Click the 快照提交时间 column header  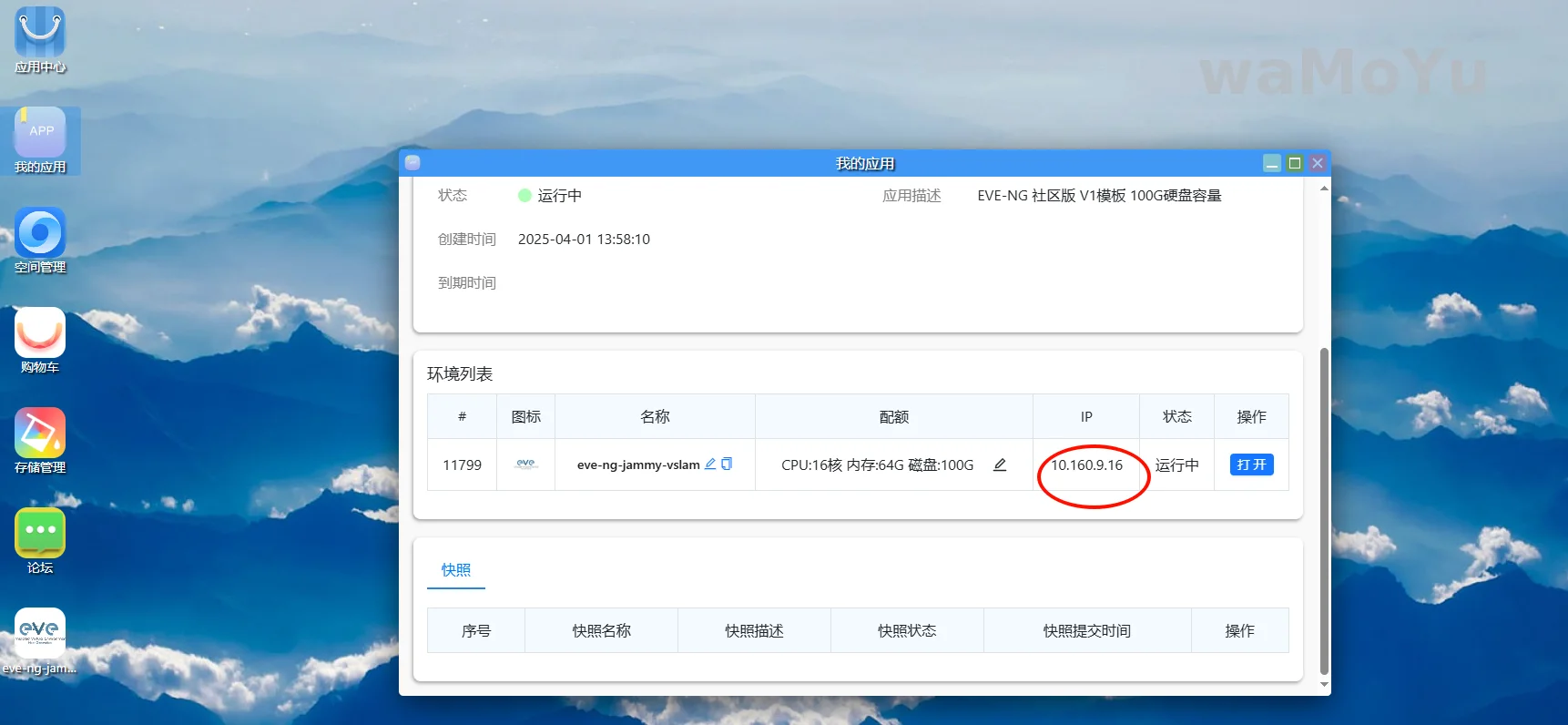click(1086, 631)
